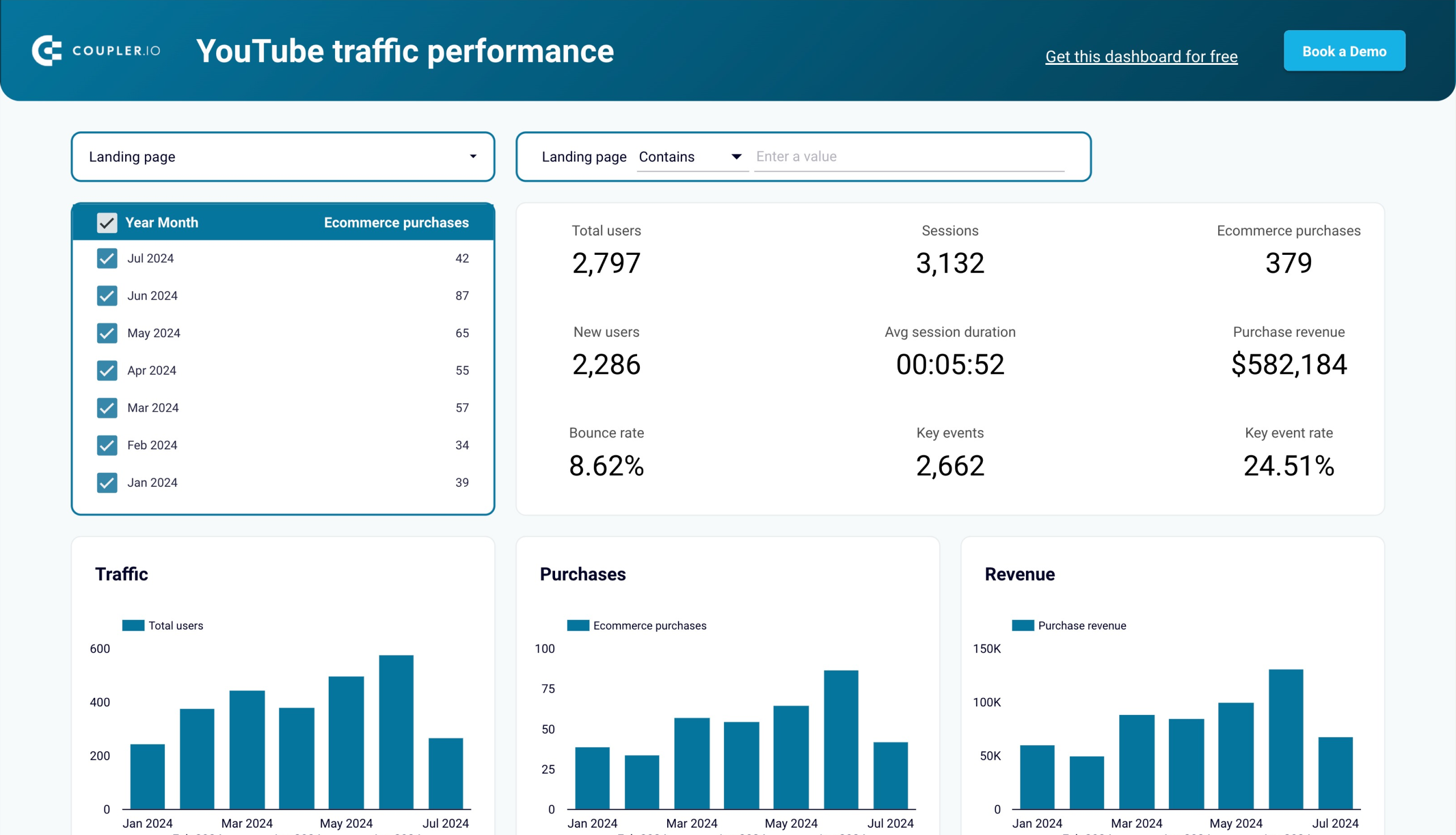Viewport: 1456px width, 835px height.
Task: Click the Book a Demo button
Action: click(1344, 50)
